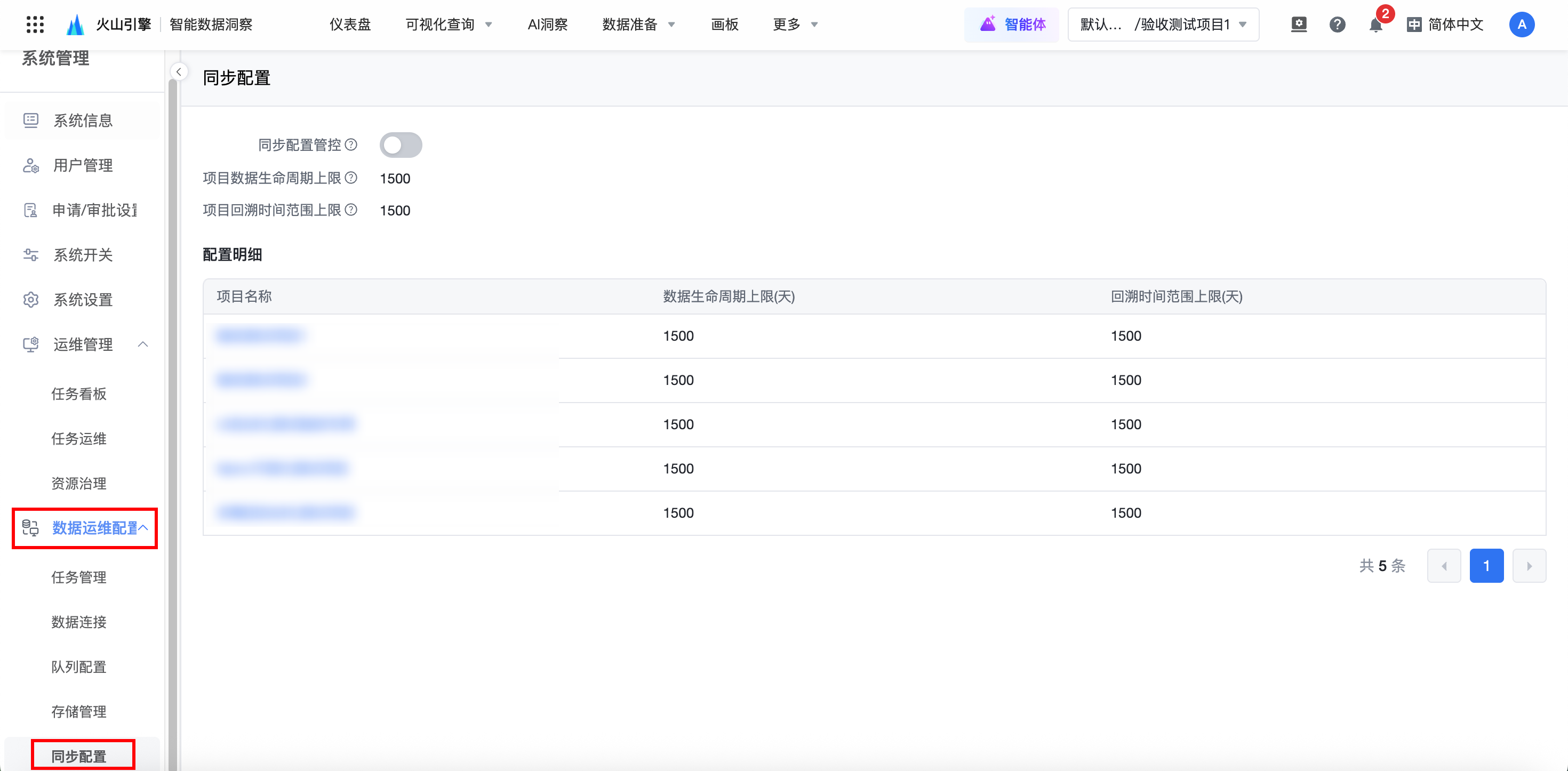Toggle the 同步配置管控 switch

(x=401, y=145)
